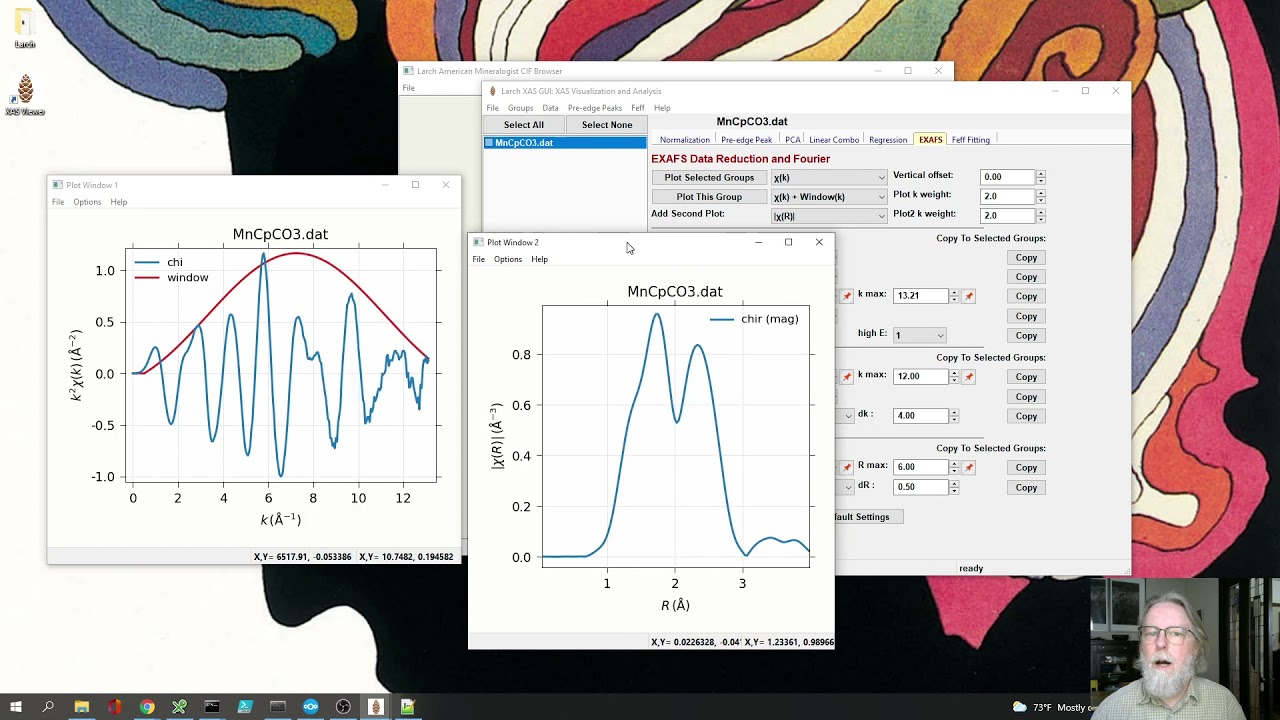Decrease dR value with spinner down arrow
1280x720 pixels.
[x=954, y=490]
